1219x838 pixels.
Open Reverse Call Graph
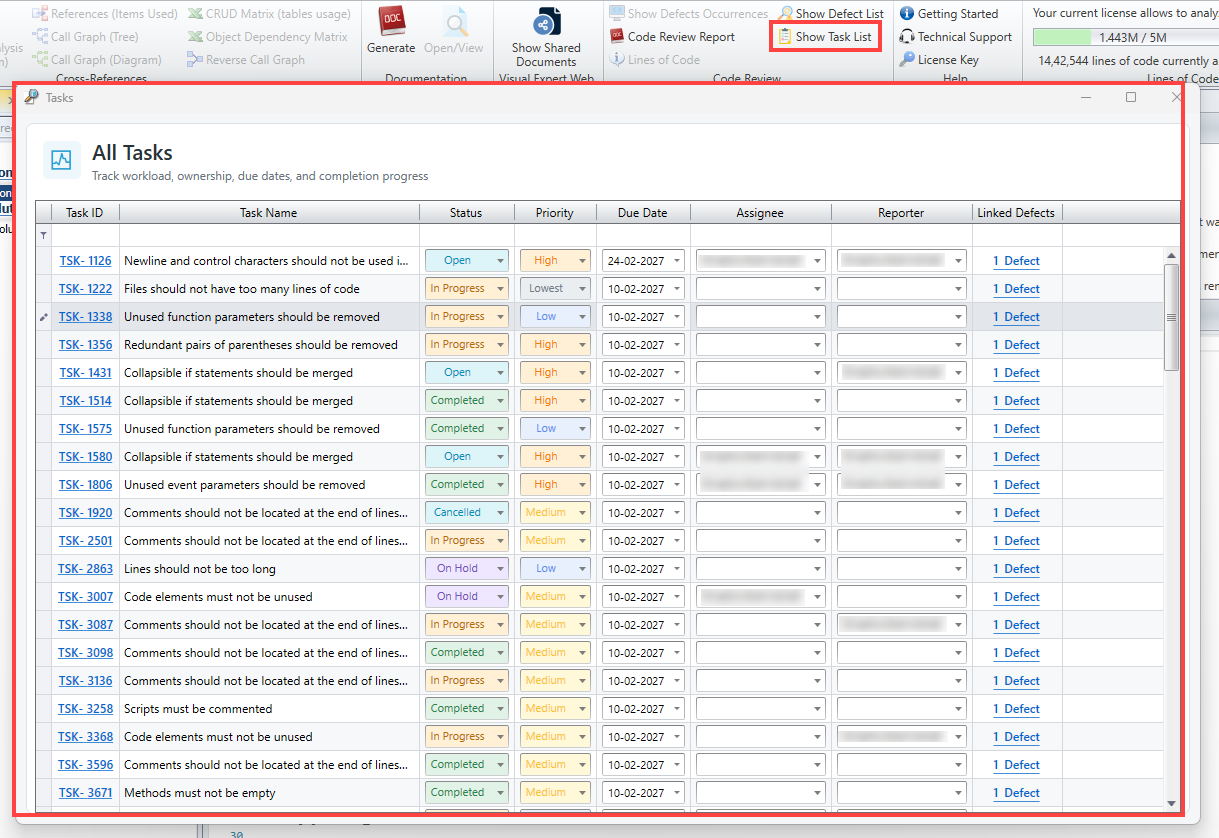(x=246, y=60)
